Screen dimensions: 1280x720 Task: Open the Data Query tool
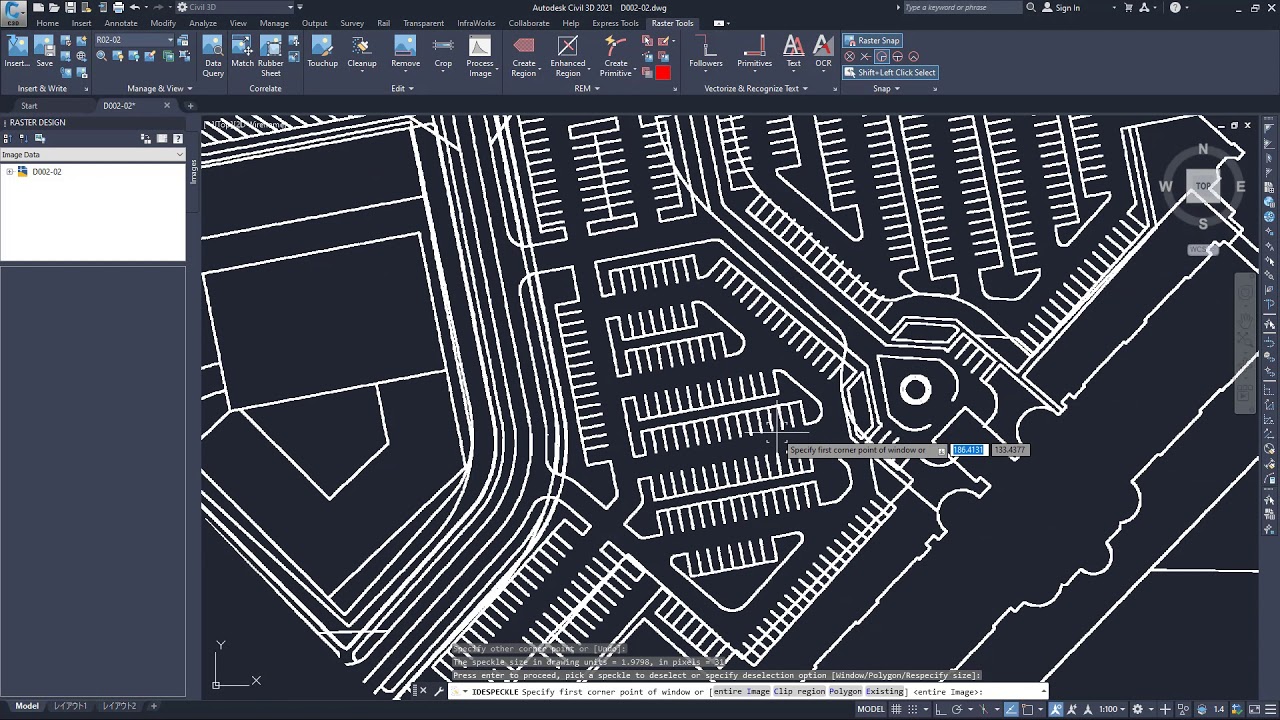click(x=213, y=56)
